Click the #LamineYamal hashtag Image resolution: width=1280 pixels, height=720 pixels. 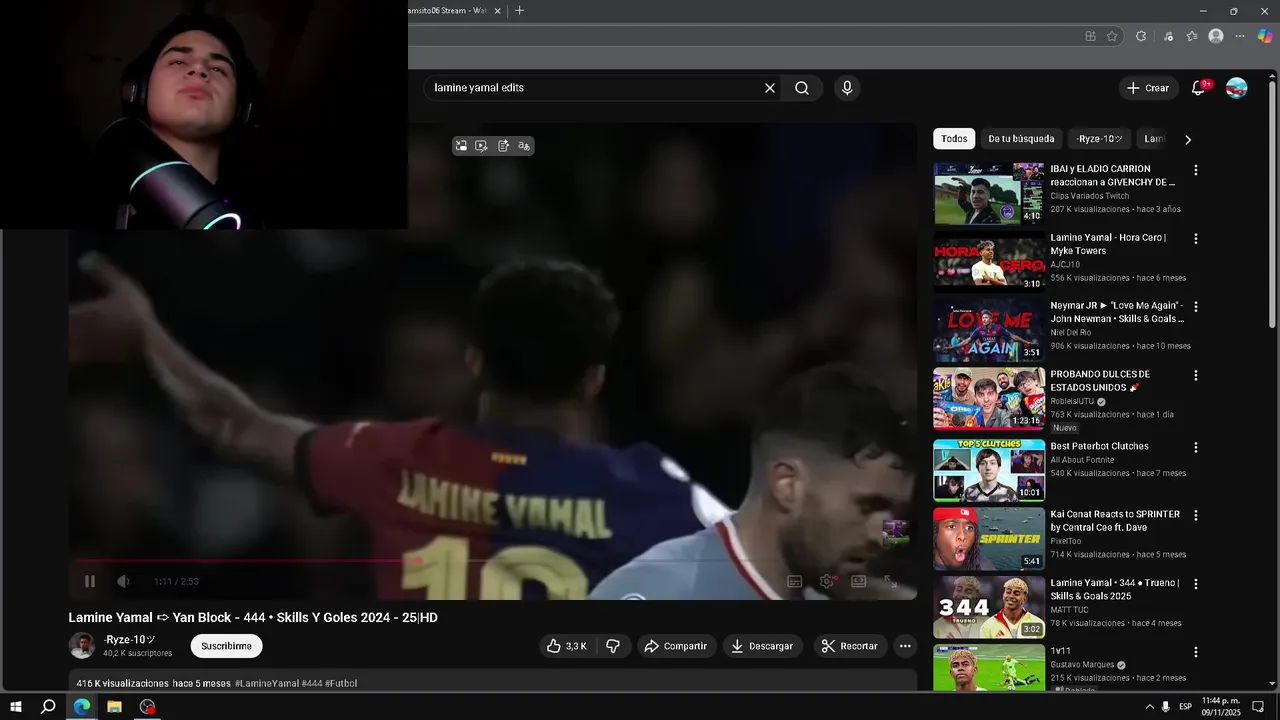(267, 684)
